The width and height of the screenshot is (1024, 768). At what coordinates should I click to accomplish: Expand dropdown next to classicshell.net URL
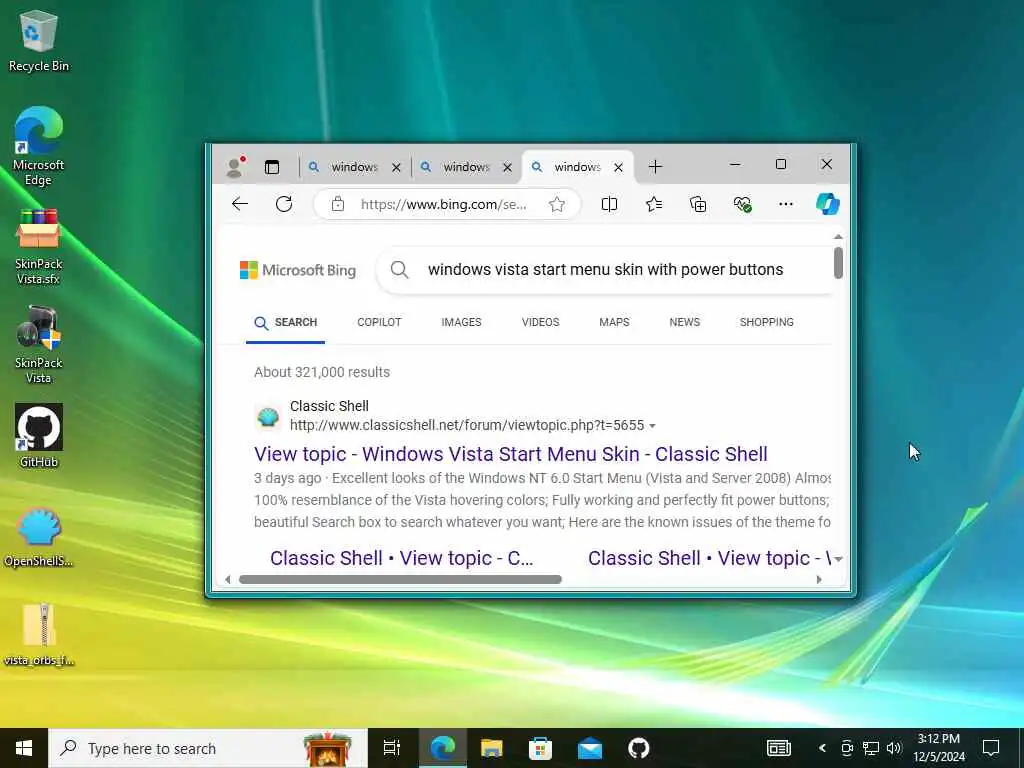pos(652,426)
